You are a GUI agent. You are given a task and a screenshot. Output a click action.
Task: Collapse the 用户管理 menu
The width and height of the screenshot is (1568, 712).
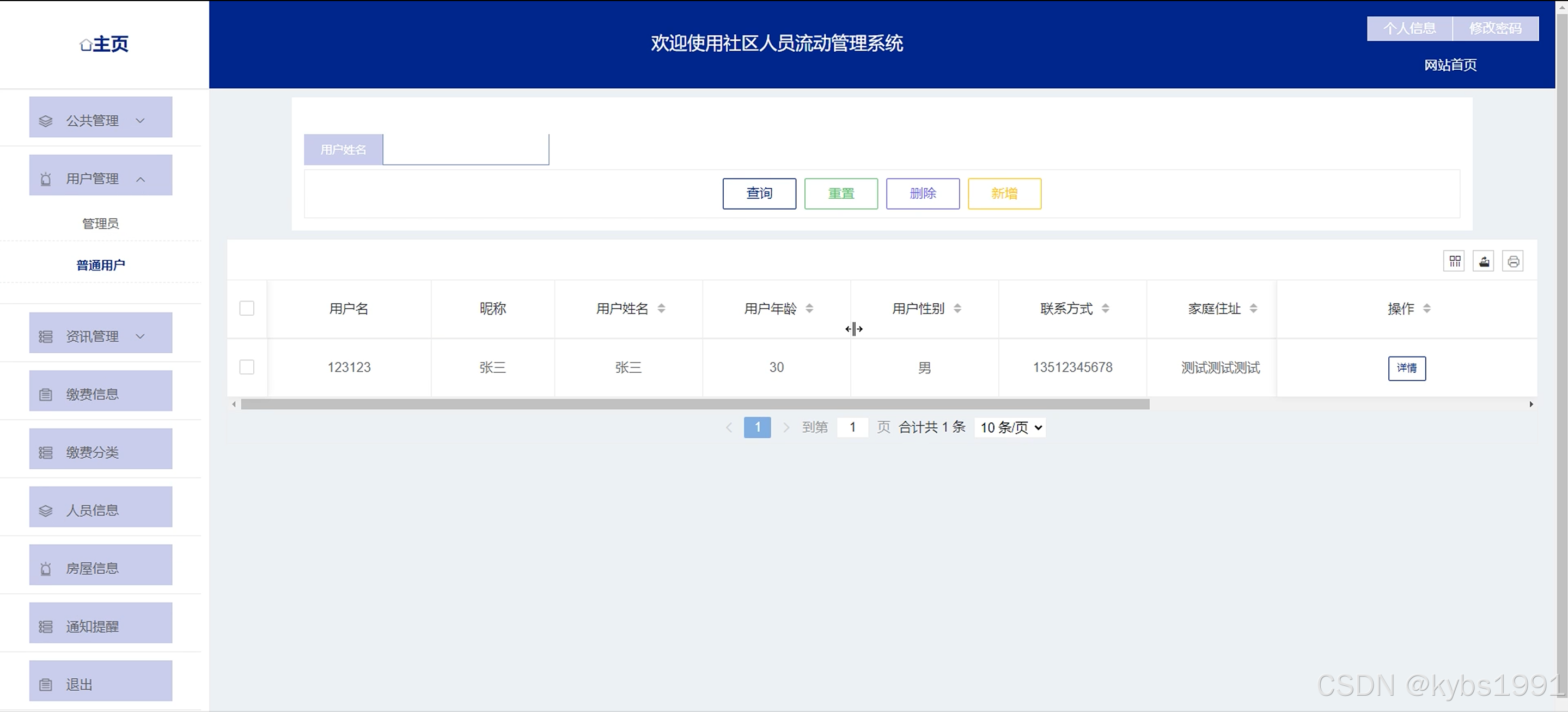click(100, 179)
